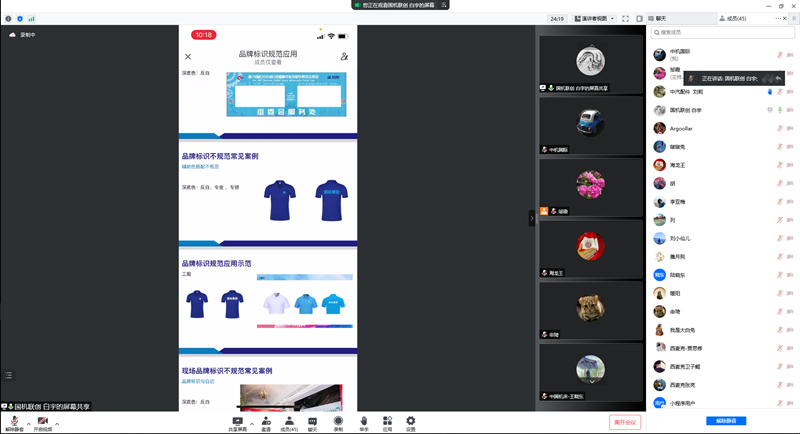Toggle 开启视频 camera button
The image size is (800, 434).
click(43, 422)
